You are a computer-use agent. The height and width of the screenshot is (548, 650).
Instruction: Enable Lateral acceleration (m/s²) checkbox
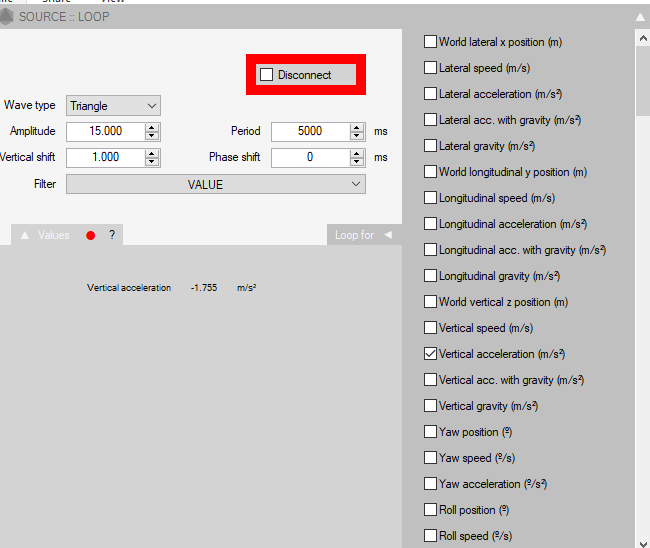430,94
